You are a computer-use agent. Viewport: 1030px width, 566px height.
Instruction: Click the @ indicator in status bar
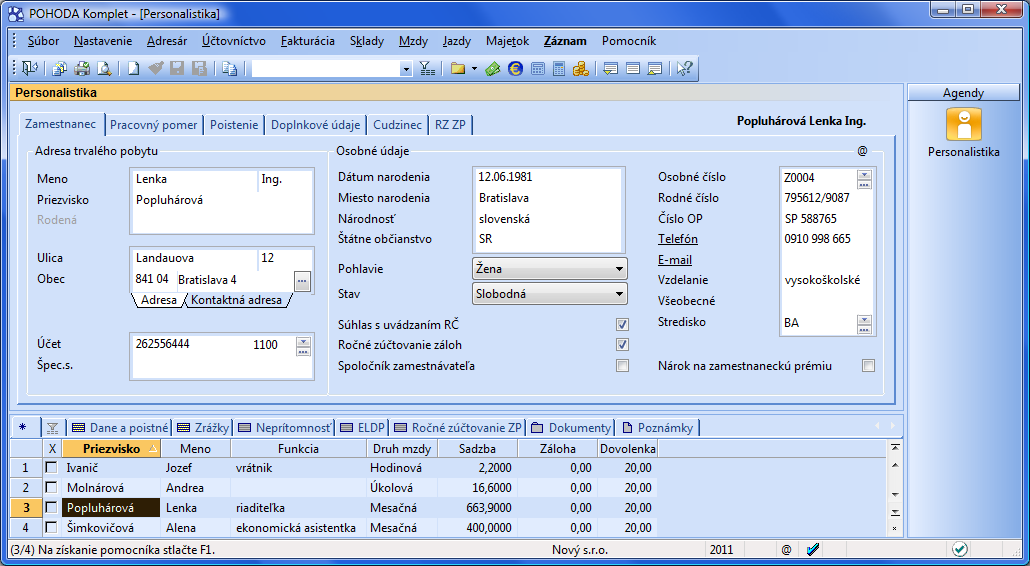pos(786,550)
